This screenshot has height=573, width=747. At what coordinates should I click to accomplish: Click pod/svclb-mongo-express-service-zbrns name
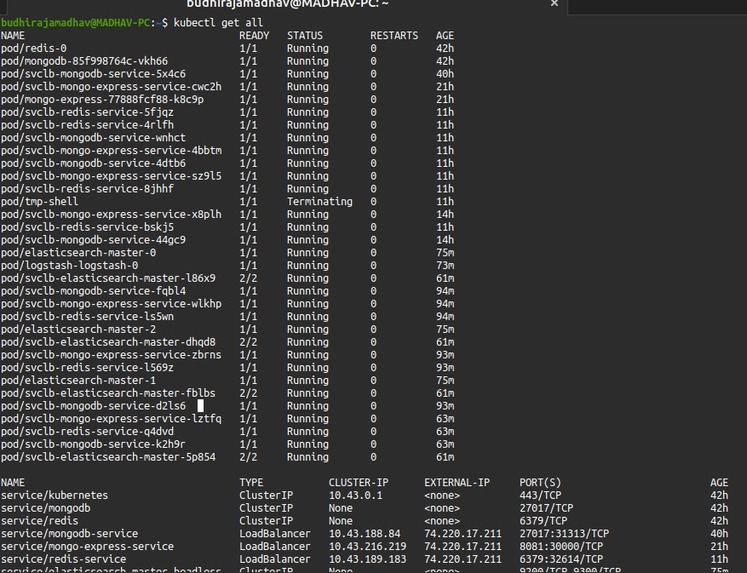click(111, 355)
